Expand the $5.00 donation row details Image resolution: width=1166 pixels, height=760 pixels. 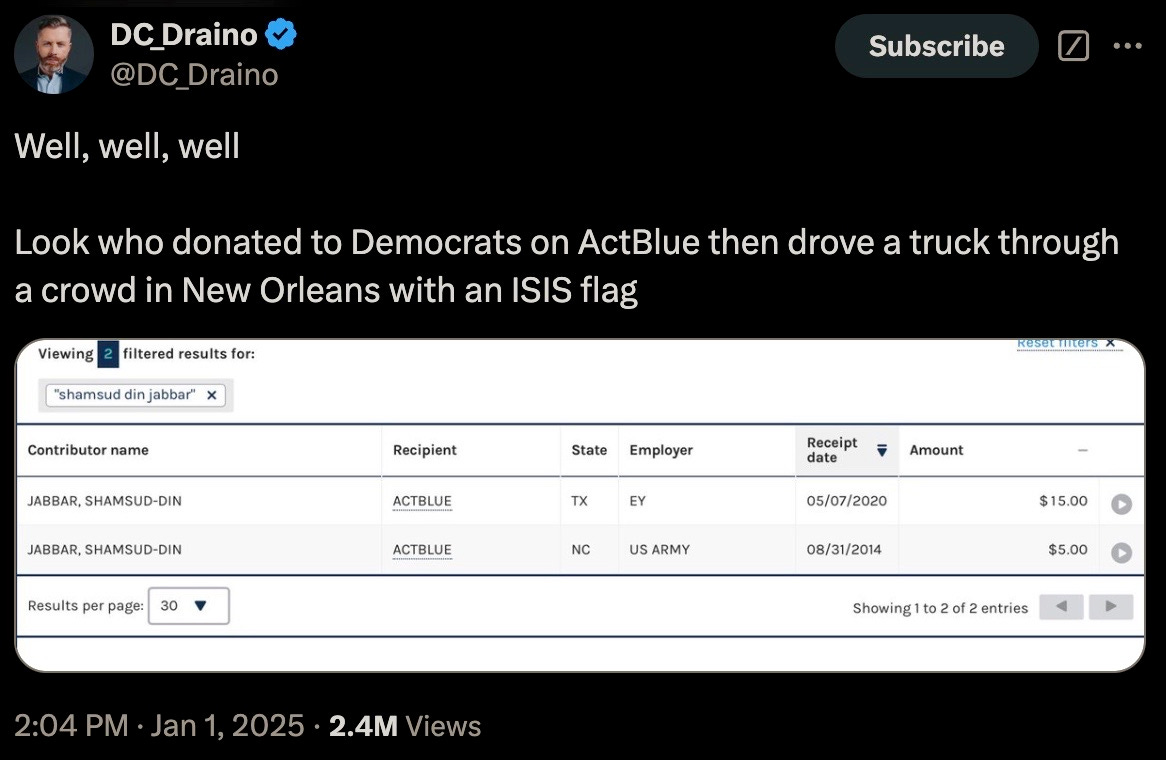tap(1121, 553)
